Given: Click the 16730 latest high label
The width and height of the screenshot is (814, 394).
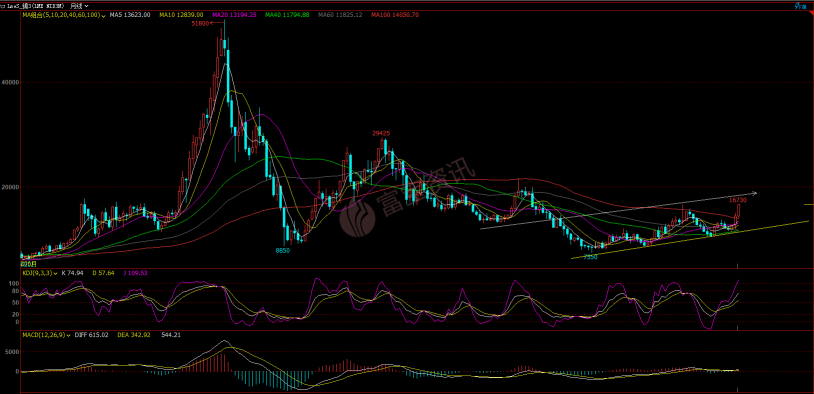Looking at the screenshot, I should click(x=738, y=200).
